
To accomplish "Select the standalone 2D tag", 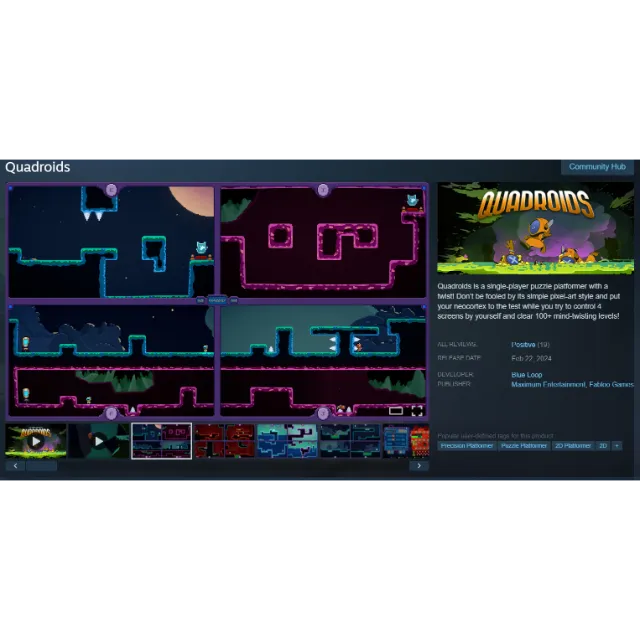I will (x=603, y=446).
